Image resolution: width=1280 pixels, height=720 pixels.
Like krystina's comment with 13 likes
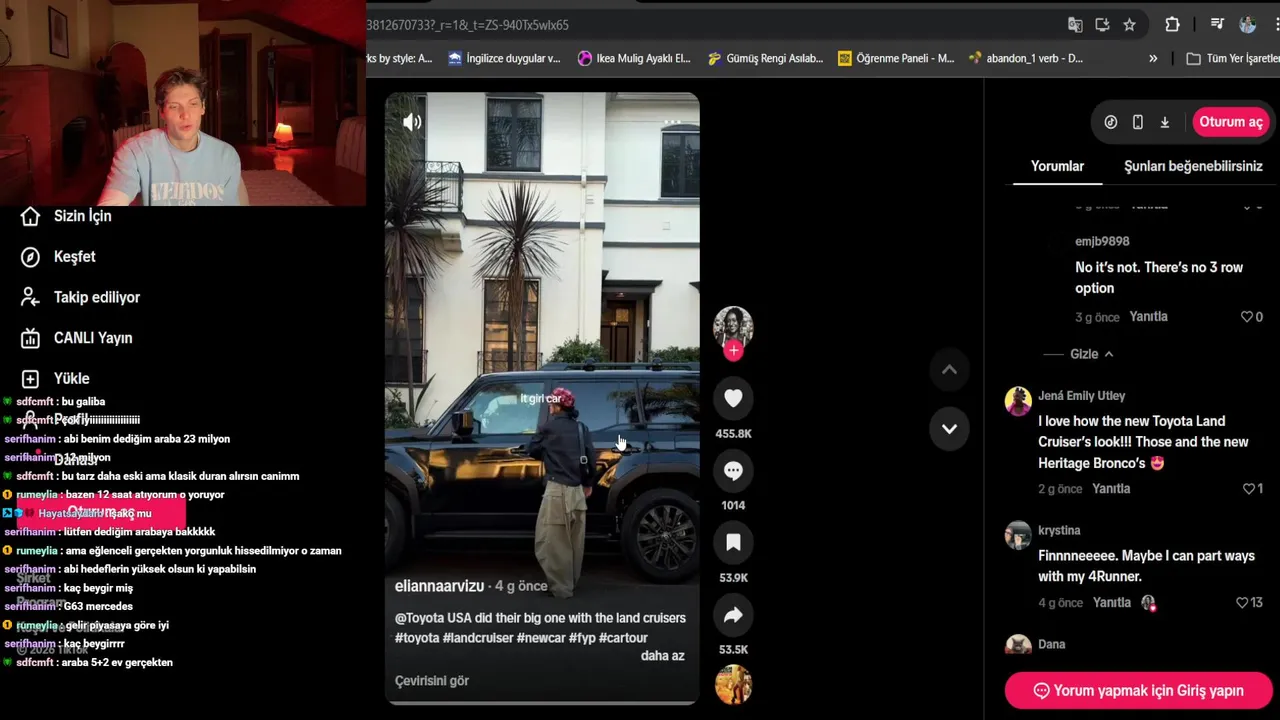tap(1242, 603)
